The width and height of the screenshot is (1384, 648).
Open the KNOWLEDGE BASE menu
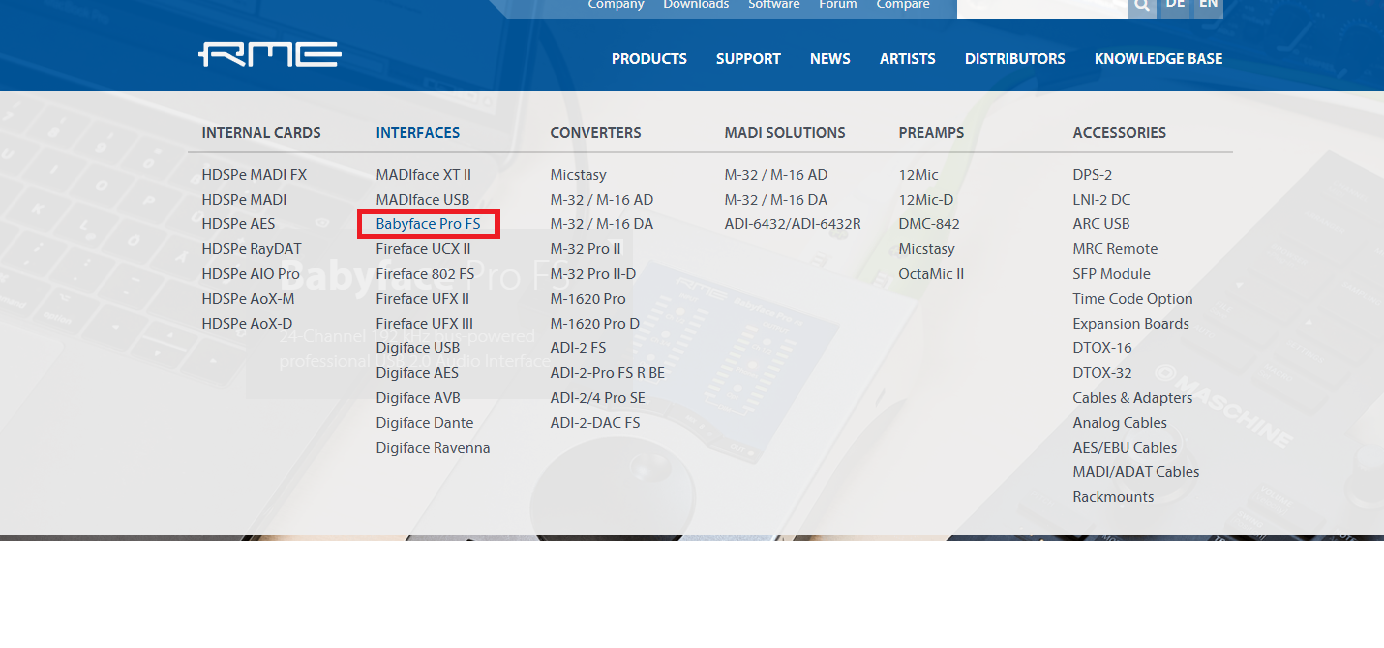coord(1158,59)
